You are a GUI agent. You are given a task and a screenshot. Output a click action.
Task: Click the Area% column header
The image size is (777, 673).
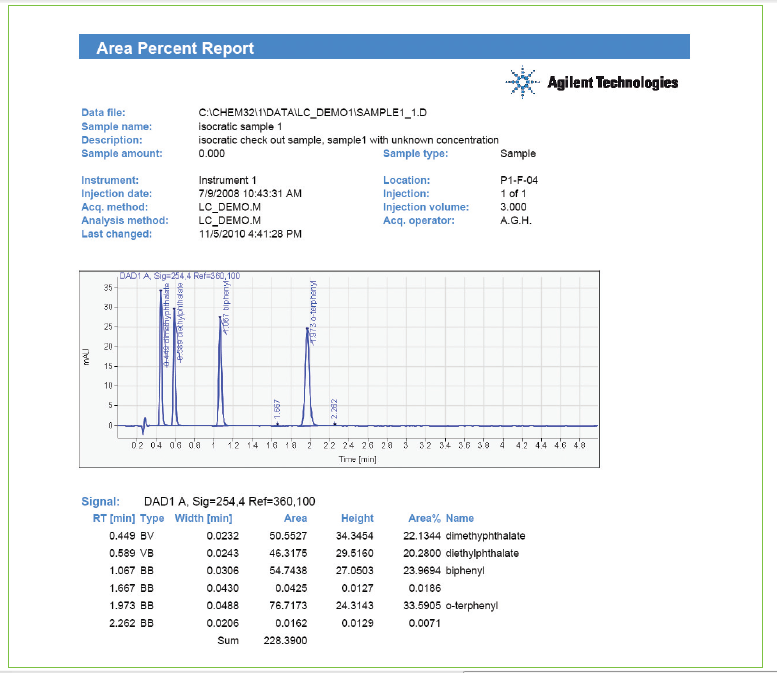(425, 518)
